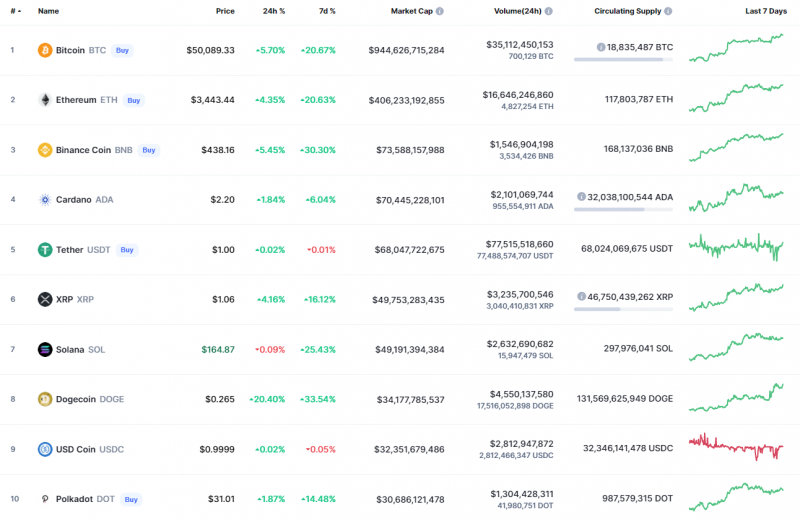
Task: Click the Binance Coin yellow logo icon
Action: coord(45,150)
